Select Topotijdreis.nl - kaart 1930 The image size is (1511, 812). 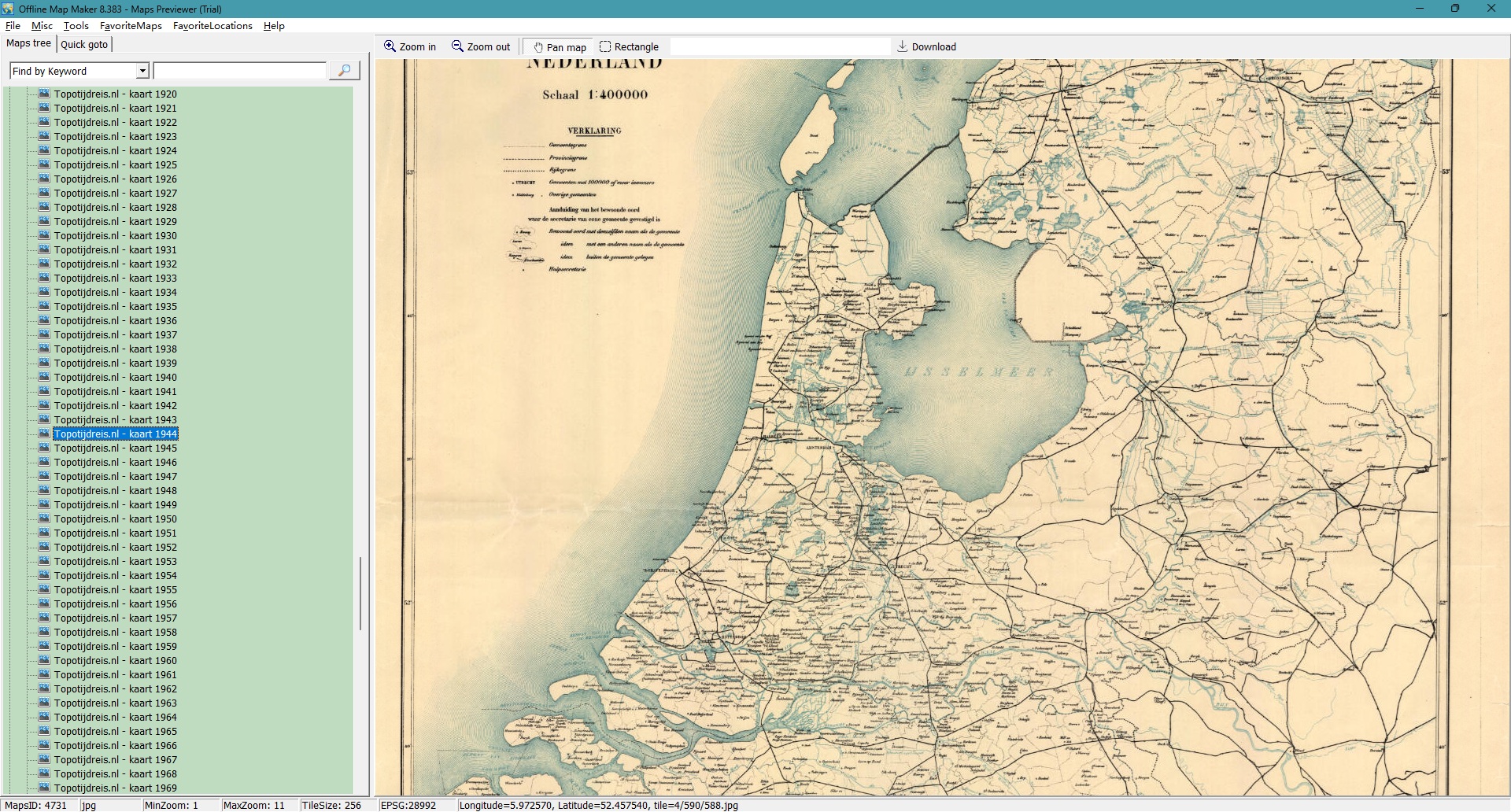[x=115, y=236]
